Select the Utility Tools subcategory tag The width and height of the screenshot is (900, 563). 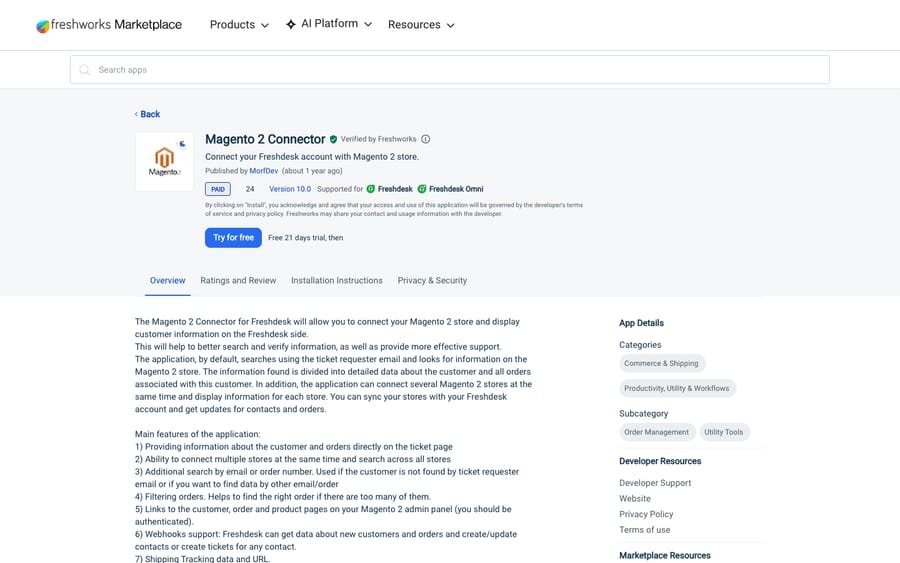tap(724, 432)
